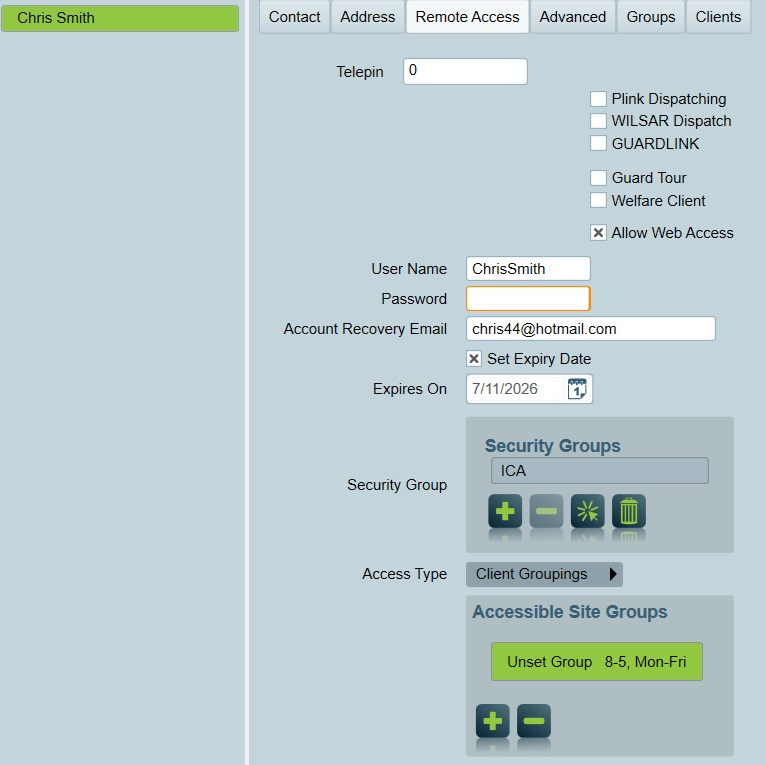Switch to the Clients tab

718,17
